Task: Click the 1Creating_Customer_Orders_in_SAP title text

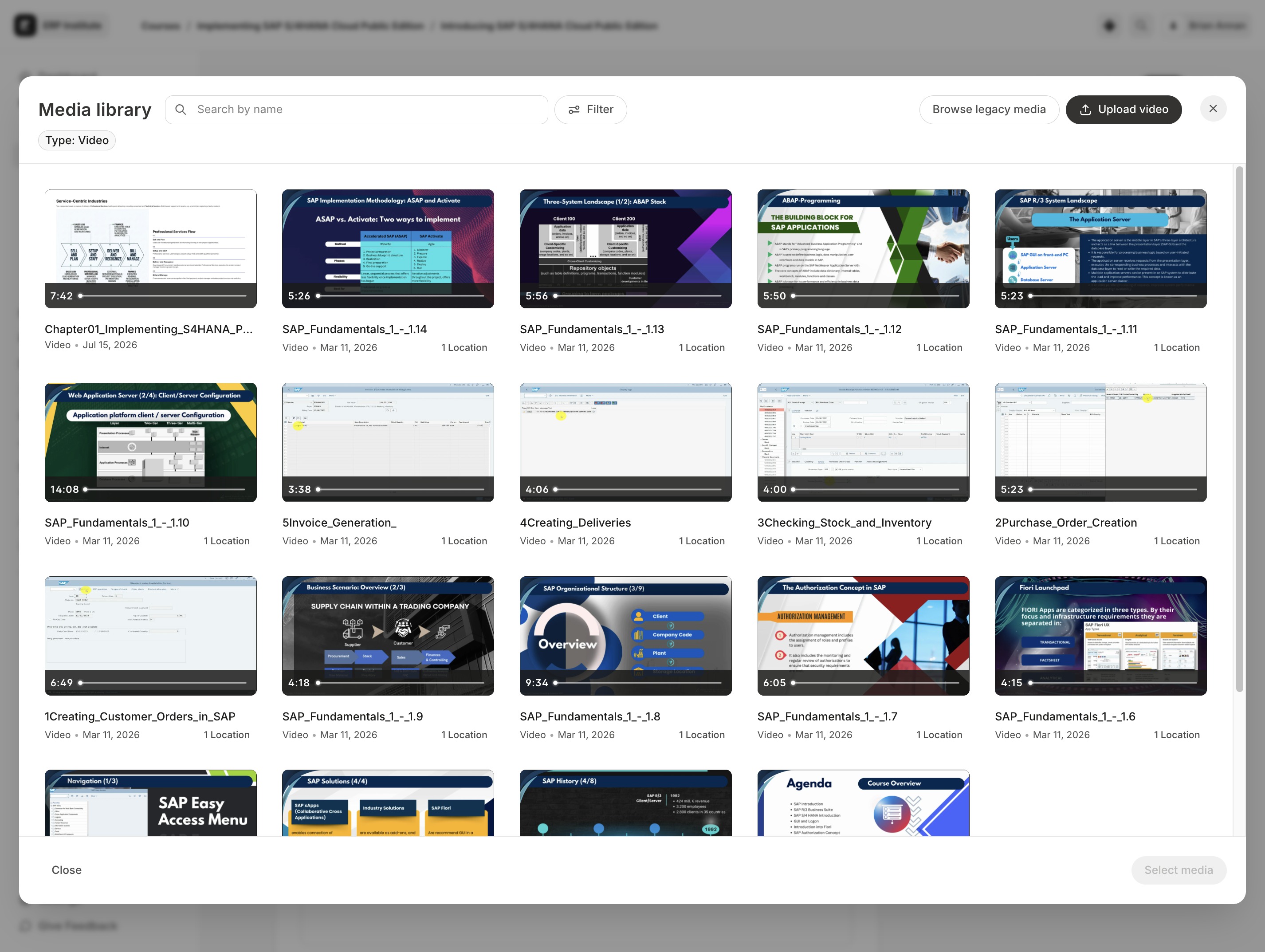Action: [140, 716]
